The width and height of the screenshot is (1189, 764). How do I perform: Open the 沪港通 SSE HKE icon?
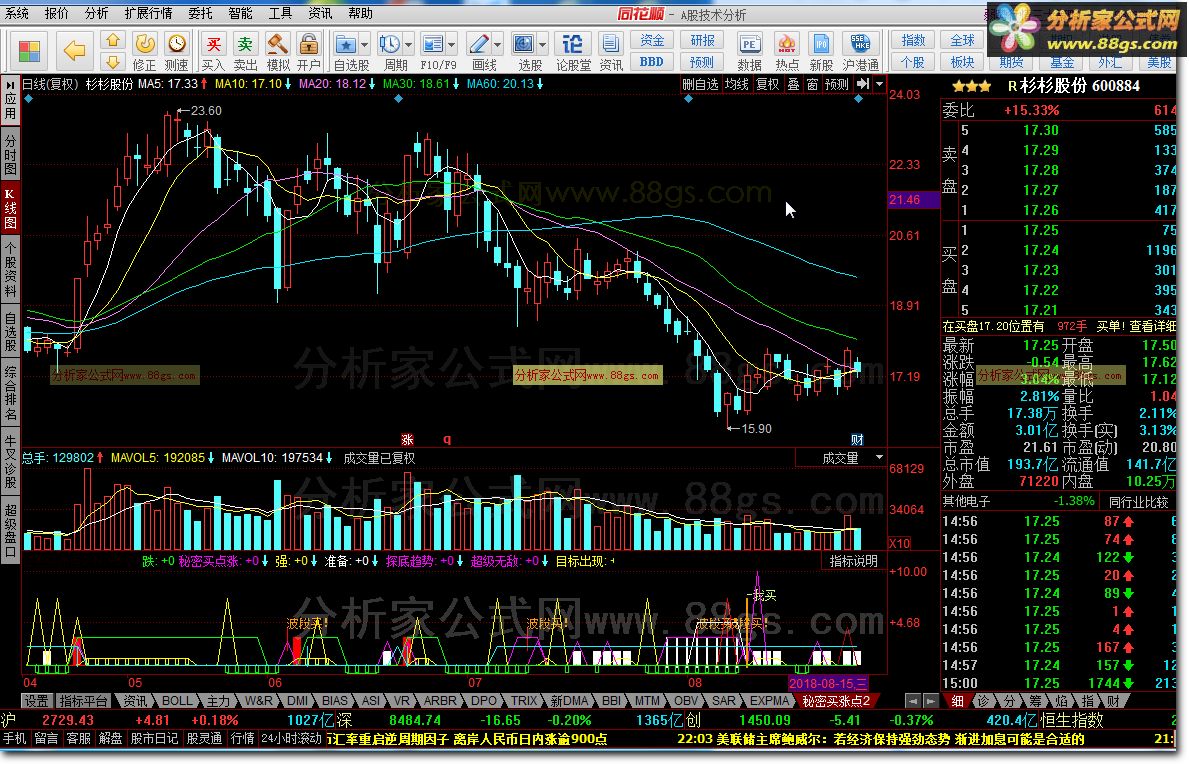(860, 44)
